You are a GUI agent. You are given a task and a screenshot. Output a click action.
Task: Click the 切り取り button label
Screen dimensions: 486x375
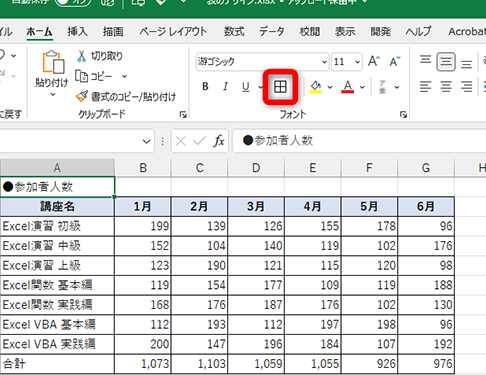point(107,56)
